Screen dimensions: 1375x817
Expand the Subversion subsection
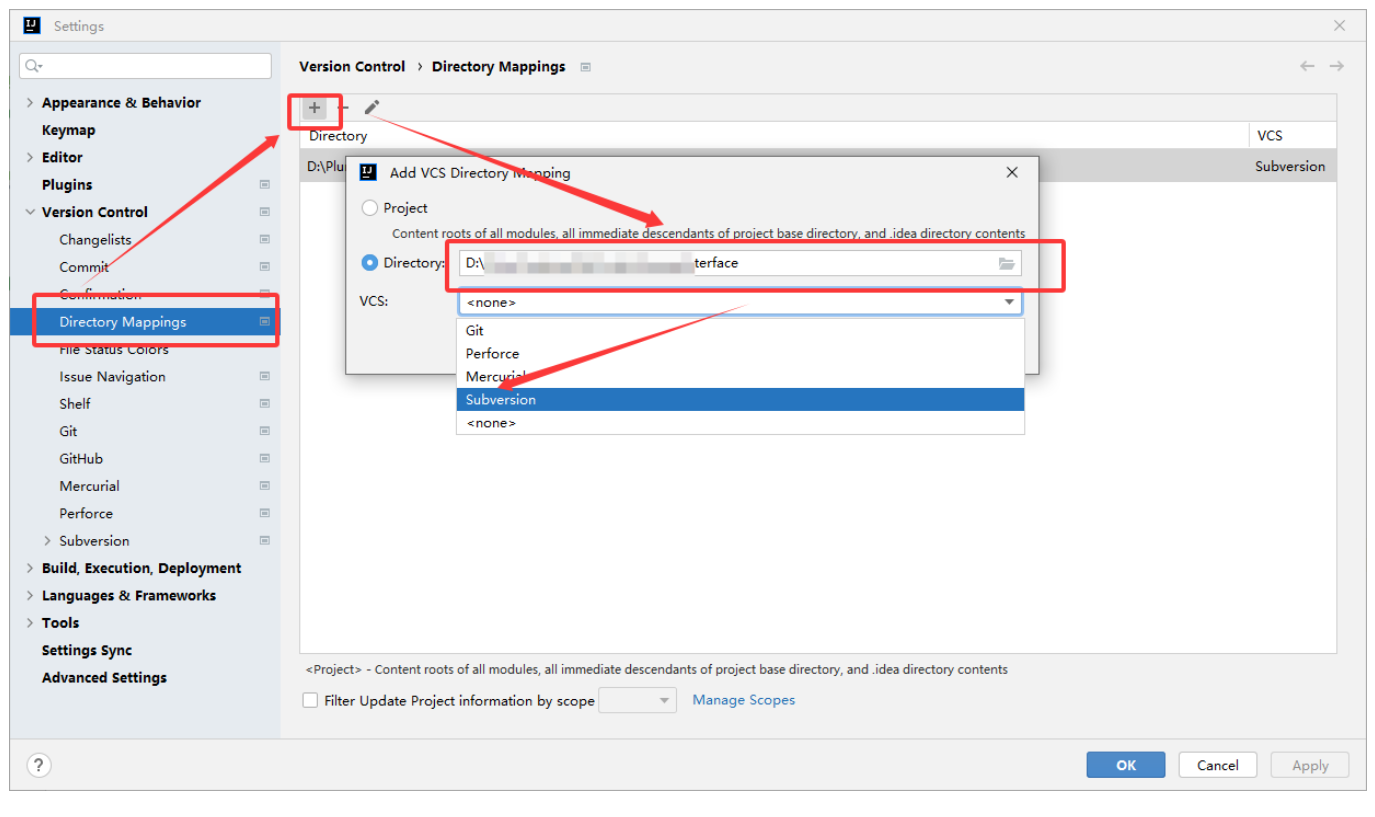(47, 541)
